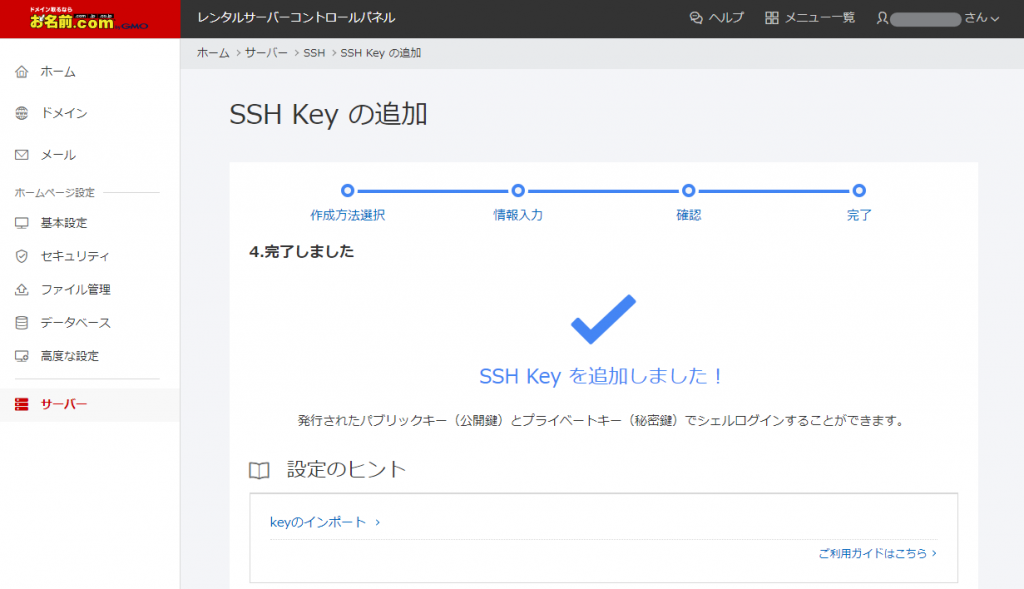This screenshot has height=589, width=1024.
Task: Click the home icon in the sidebar
Action: coord(22,72)
